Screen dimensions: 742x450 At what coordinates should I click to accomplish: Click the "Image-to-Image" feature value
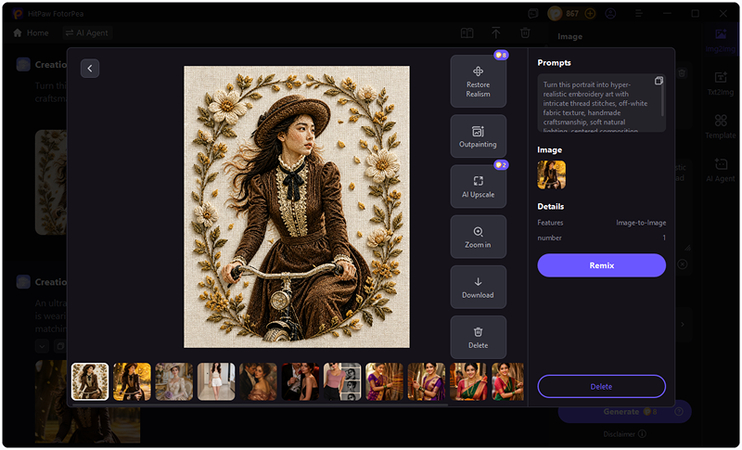point(641,222)
